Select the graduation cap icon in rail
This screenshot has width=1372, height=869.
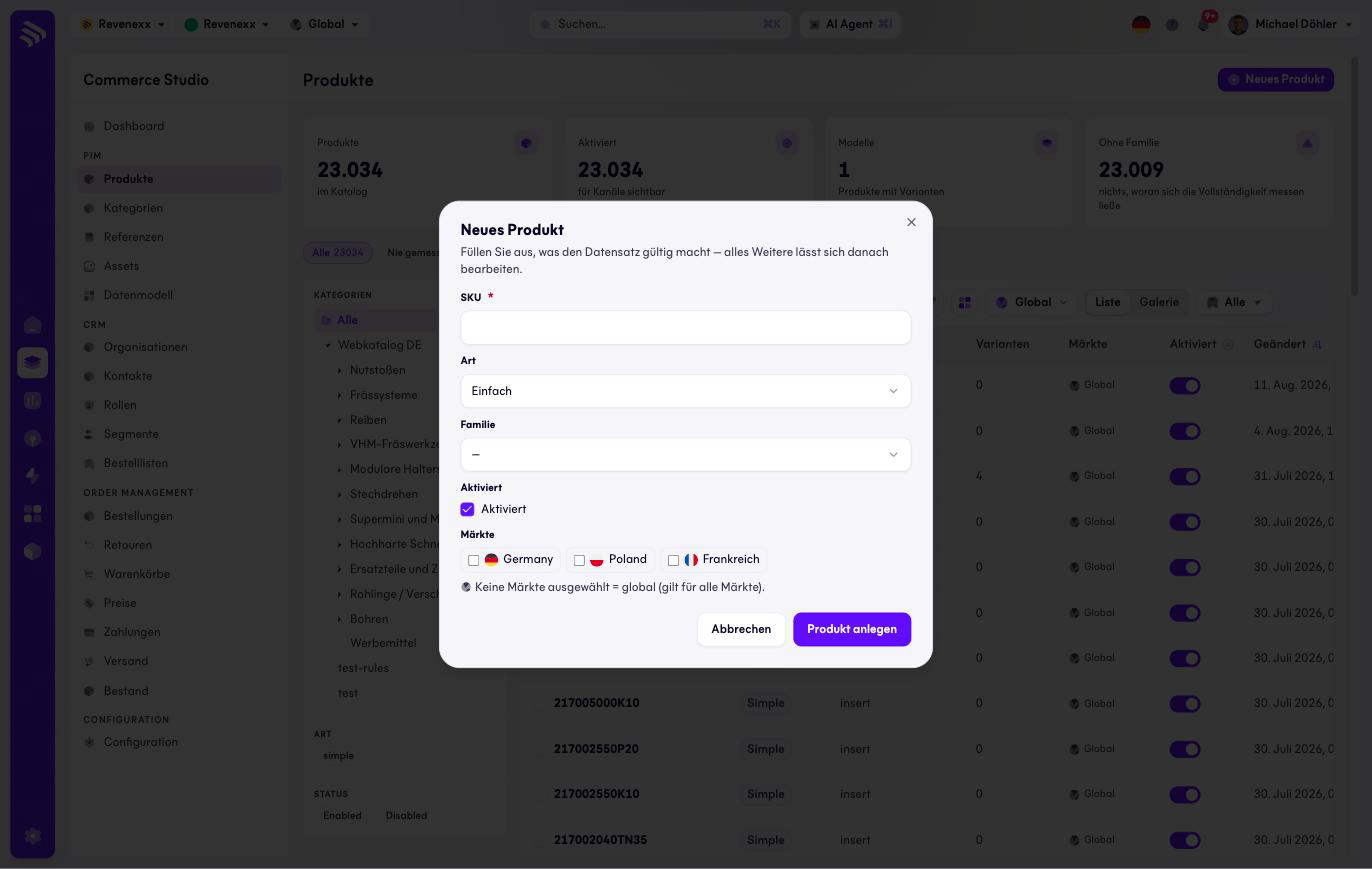click(x=32, y=362)
